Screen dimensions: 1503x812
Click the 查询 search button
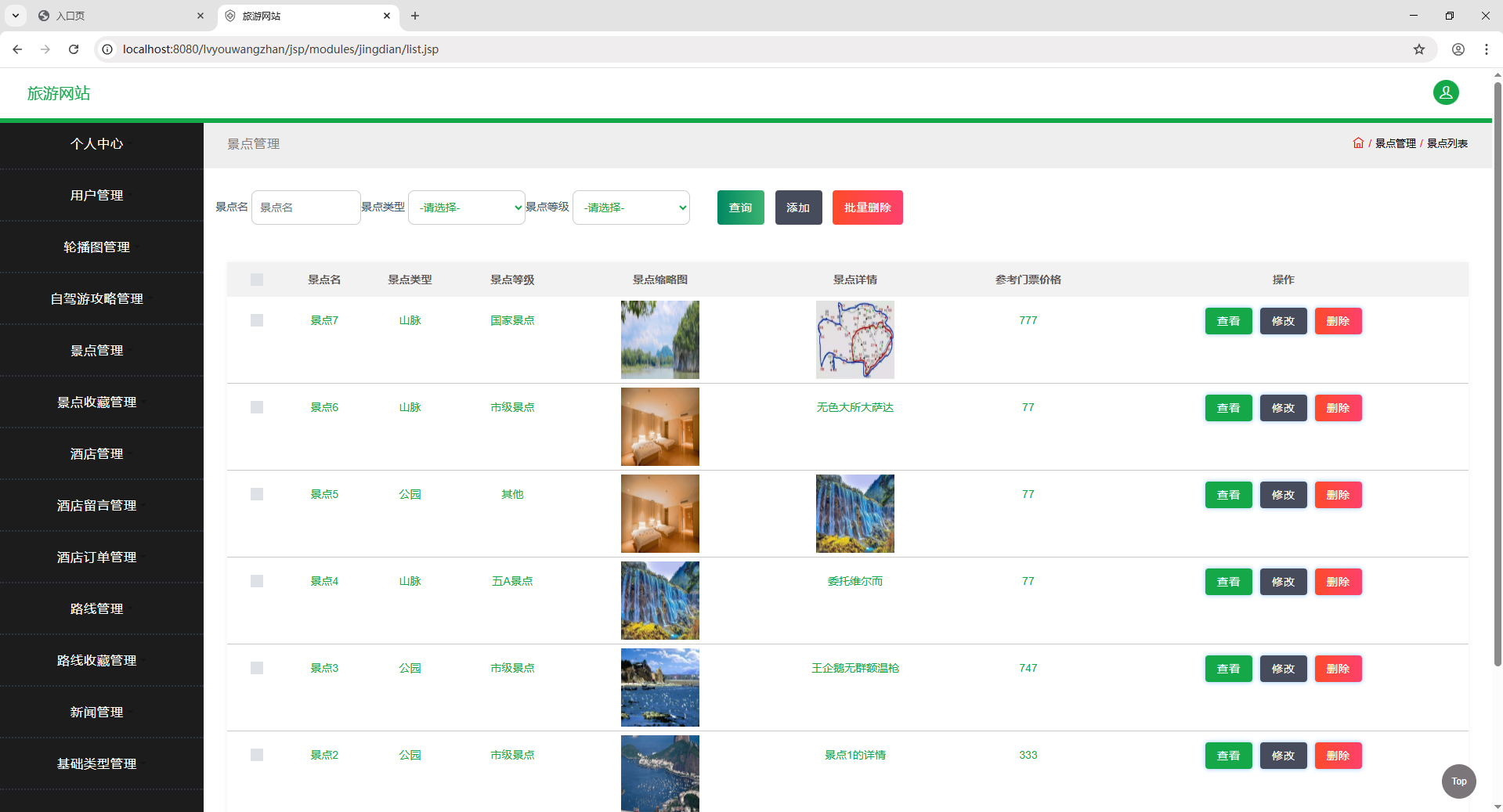point(741,208)
